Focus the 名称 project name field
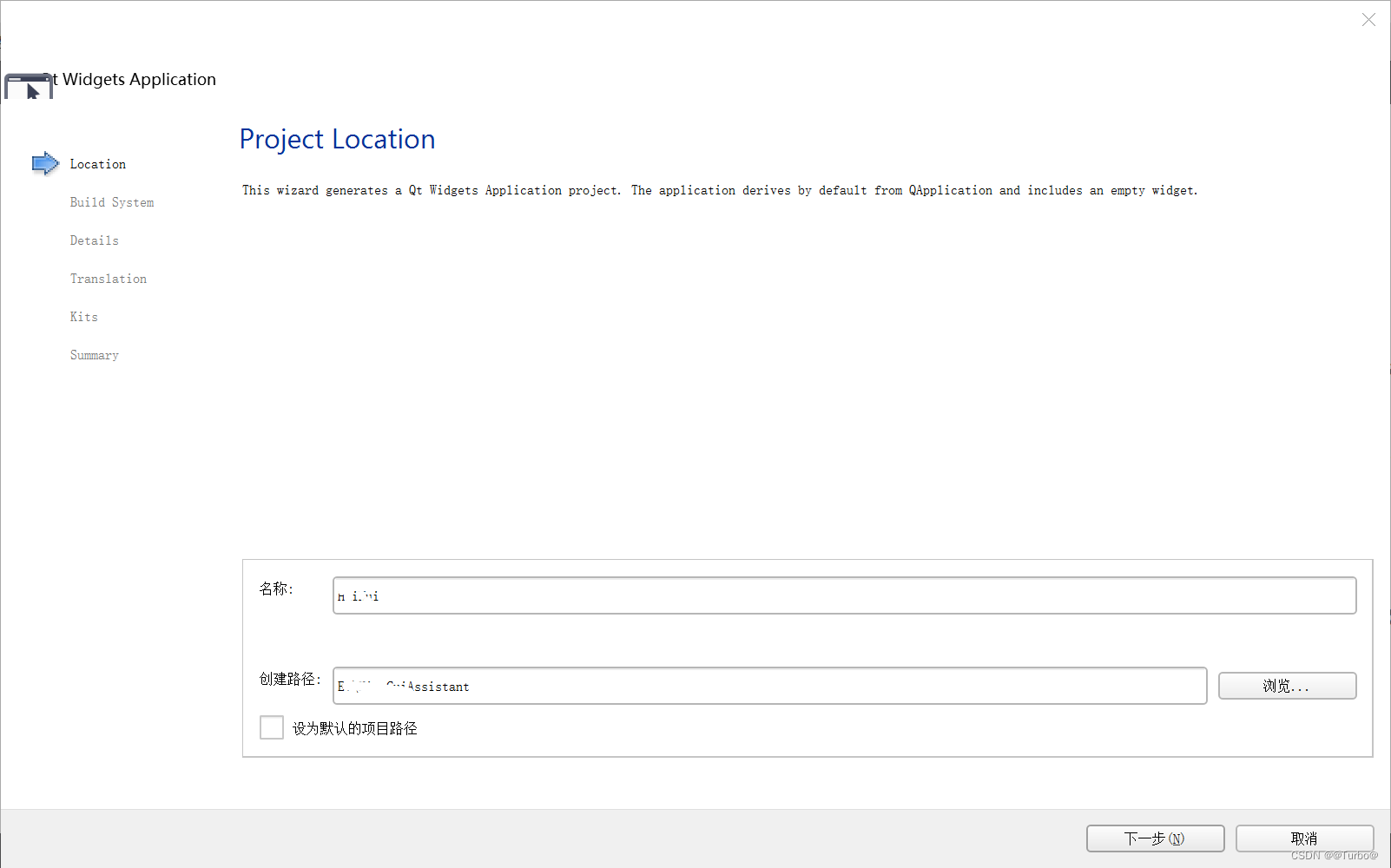 (844, 595)
